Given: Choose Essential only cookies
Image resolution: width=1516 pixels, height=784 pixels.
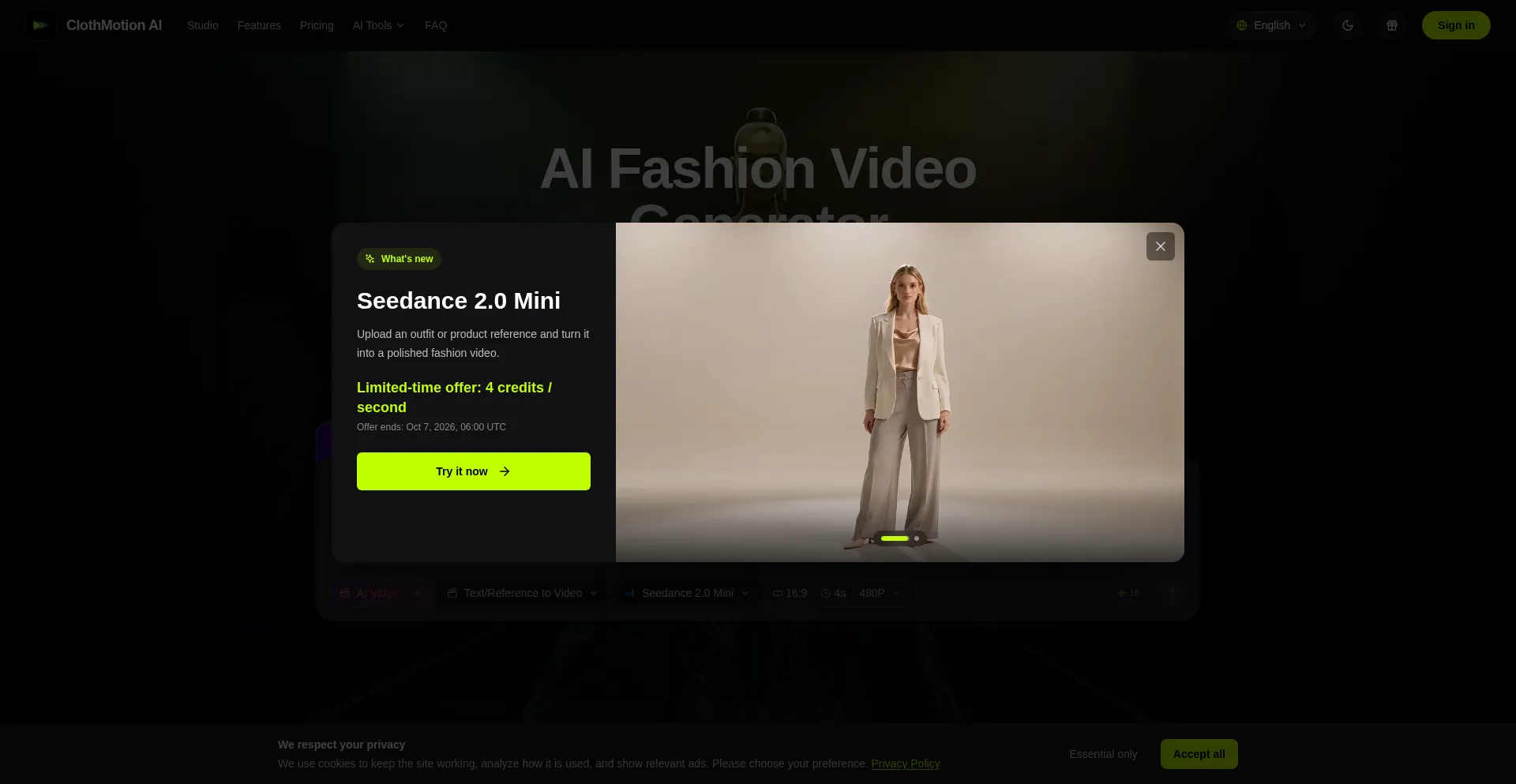Looking at the screenshot, I should pos(1103,754).
